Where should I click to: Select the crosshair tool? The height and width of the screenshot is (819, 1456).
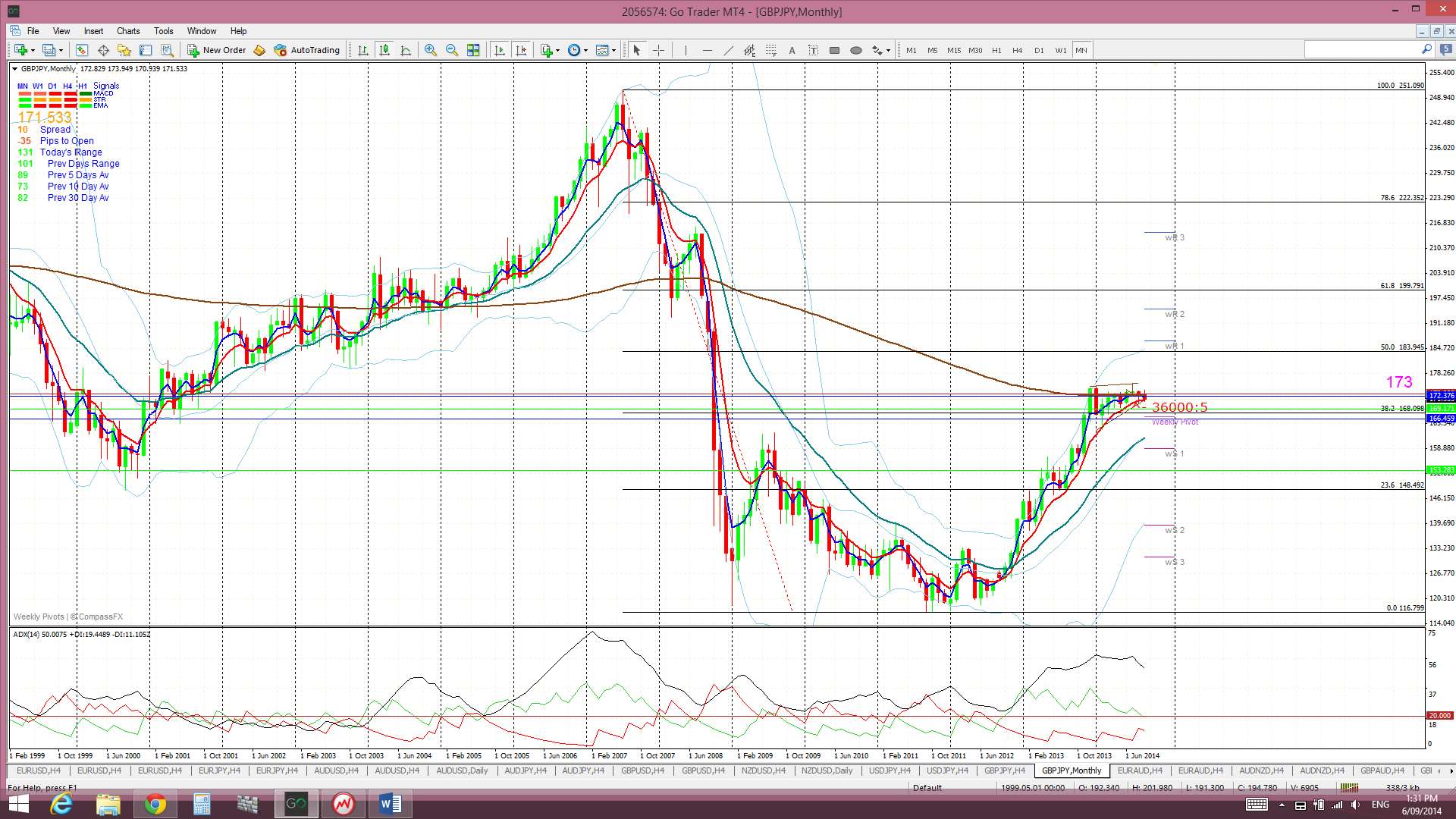pos(658,50)
